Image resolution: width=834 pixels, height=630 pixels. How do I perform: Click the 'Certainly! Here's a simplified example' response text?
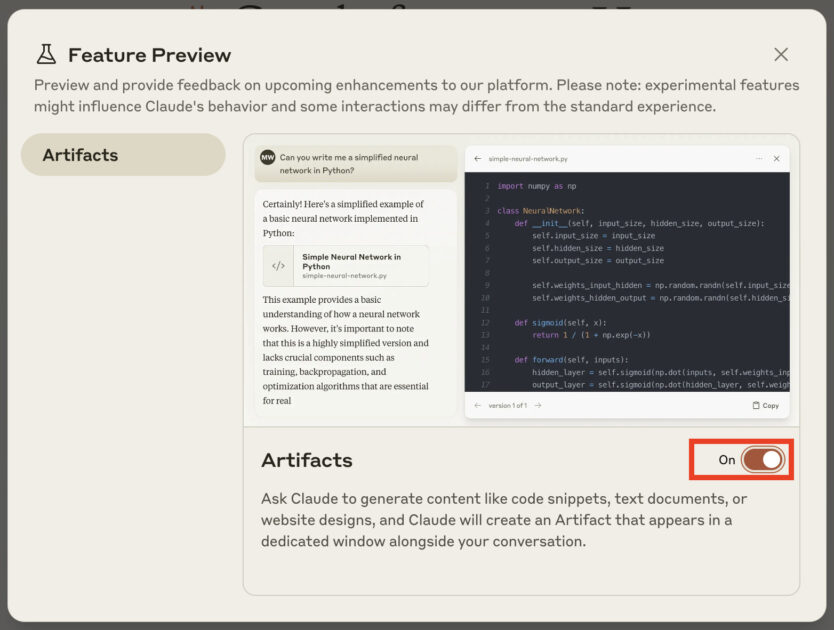coord(343,218)
